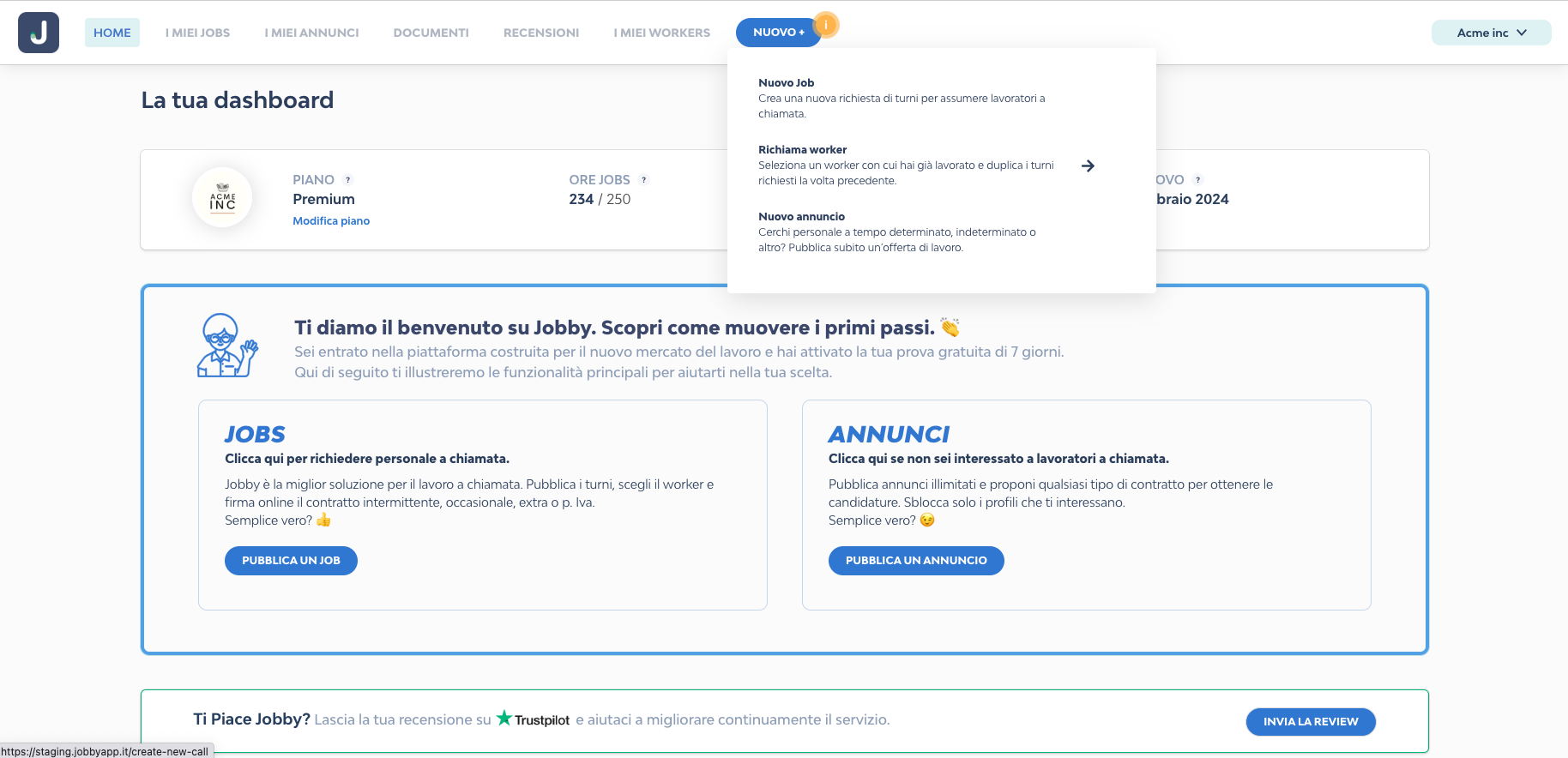Open the Acme inc account dropdown
The width and height of the screenshot is (1568, 758).
point(1491,33)
